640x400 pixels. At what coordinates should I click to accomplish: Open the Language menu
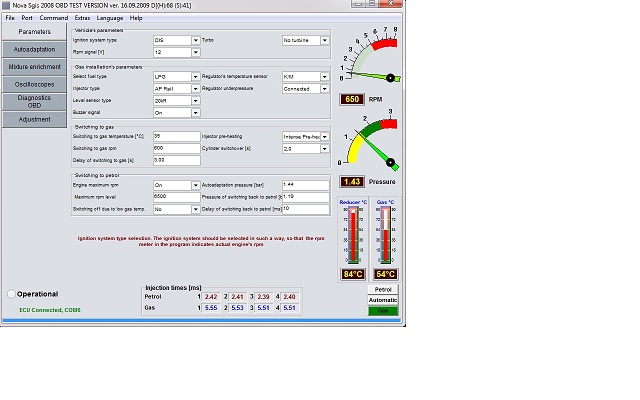[x=110, y=18]
